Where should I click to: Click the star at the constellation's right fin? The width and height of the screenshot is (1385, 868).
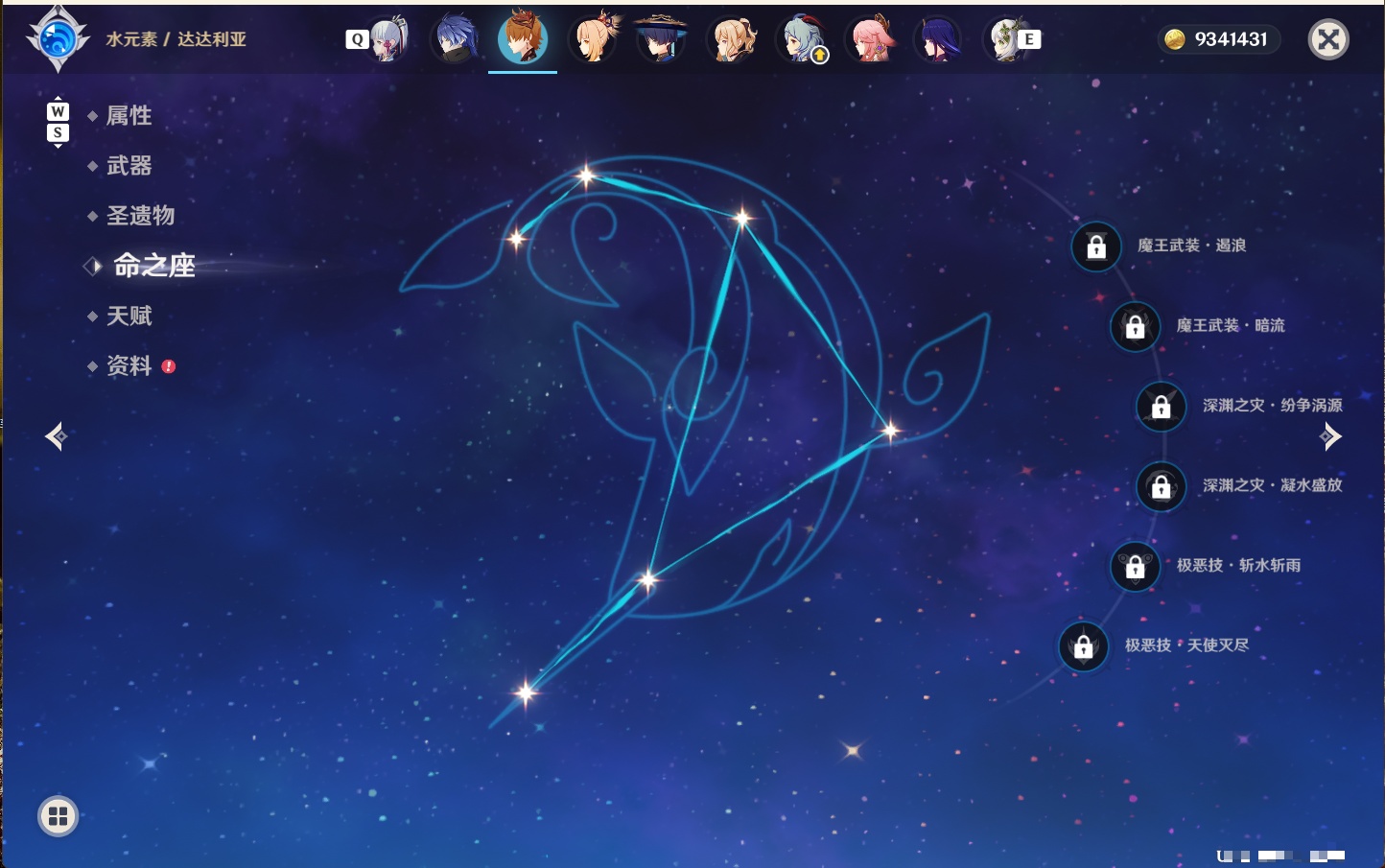pyautogui.click(x=890, y=431)
